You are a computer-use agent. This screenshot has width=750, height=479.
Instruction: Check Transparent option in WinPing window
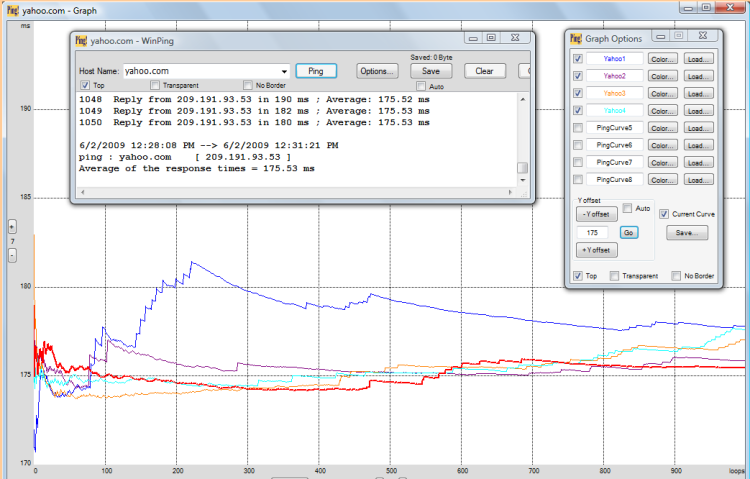pos(155,86)
